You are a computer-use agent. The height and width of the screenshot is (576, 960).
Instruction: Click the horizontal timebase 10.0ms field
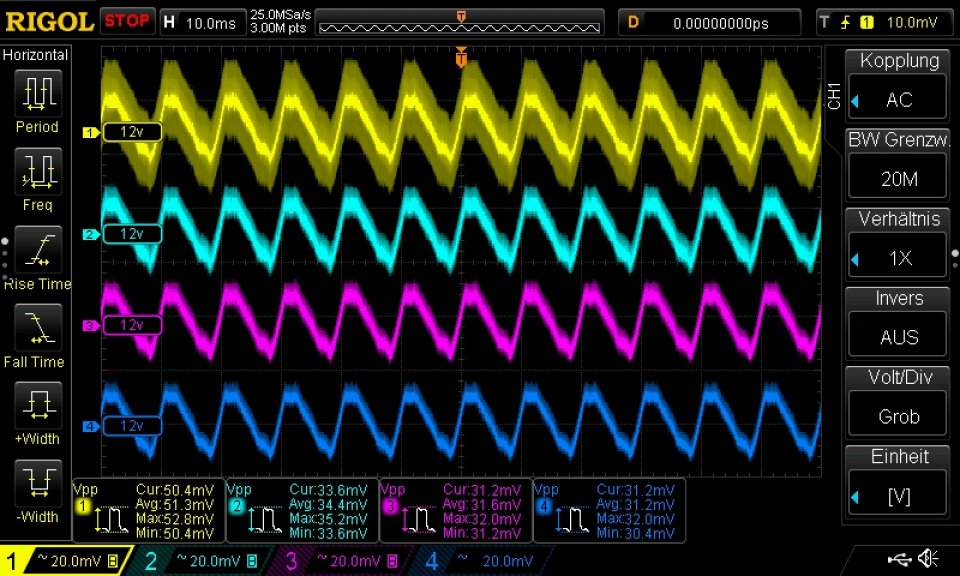click(203, 23)
